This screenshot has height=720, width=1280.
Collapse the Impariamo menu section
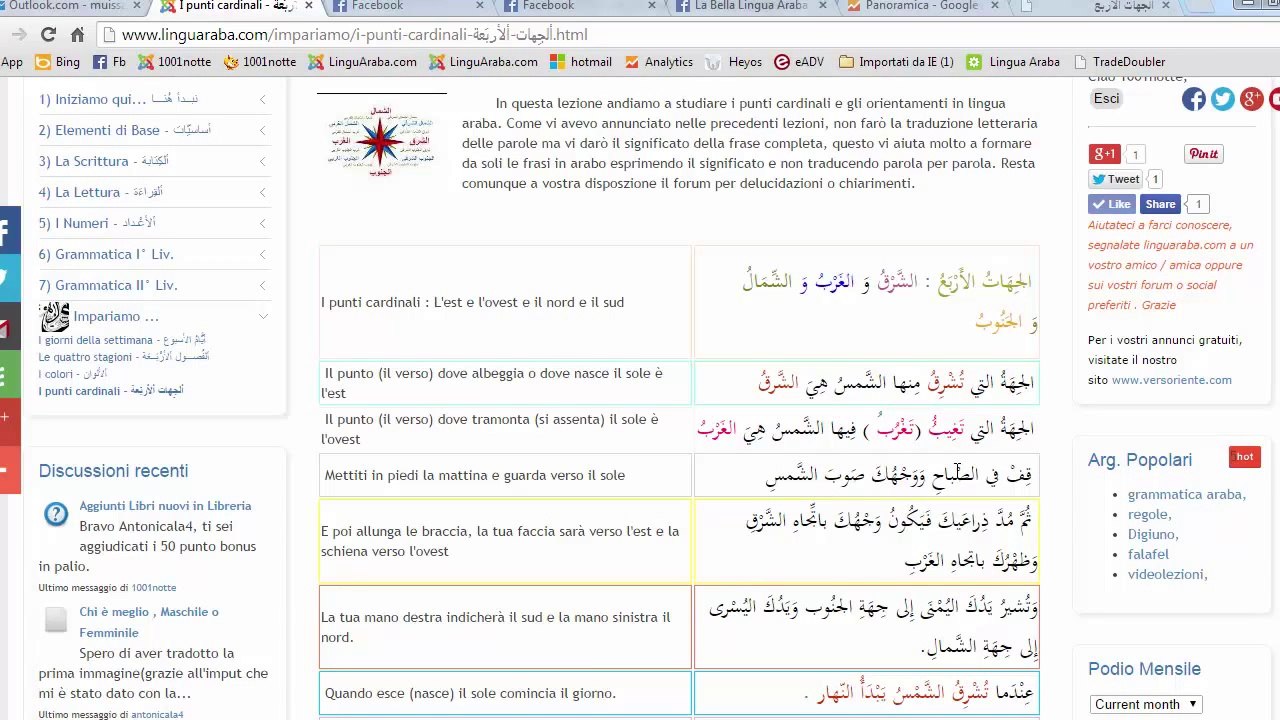[263, 316]
